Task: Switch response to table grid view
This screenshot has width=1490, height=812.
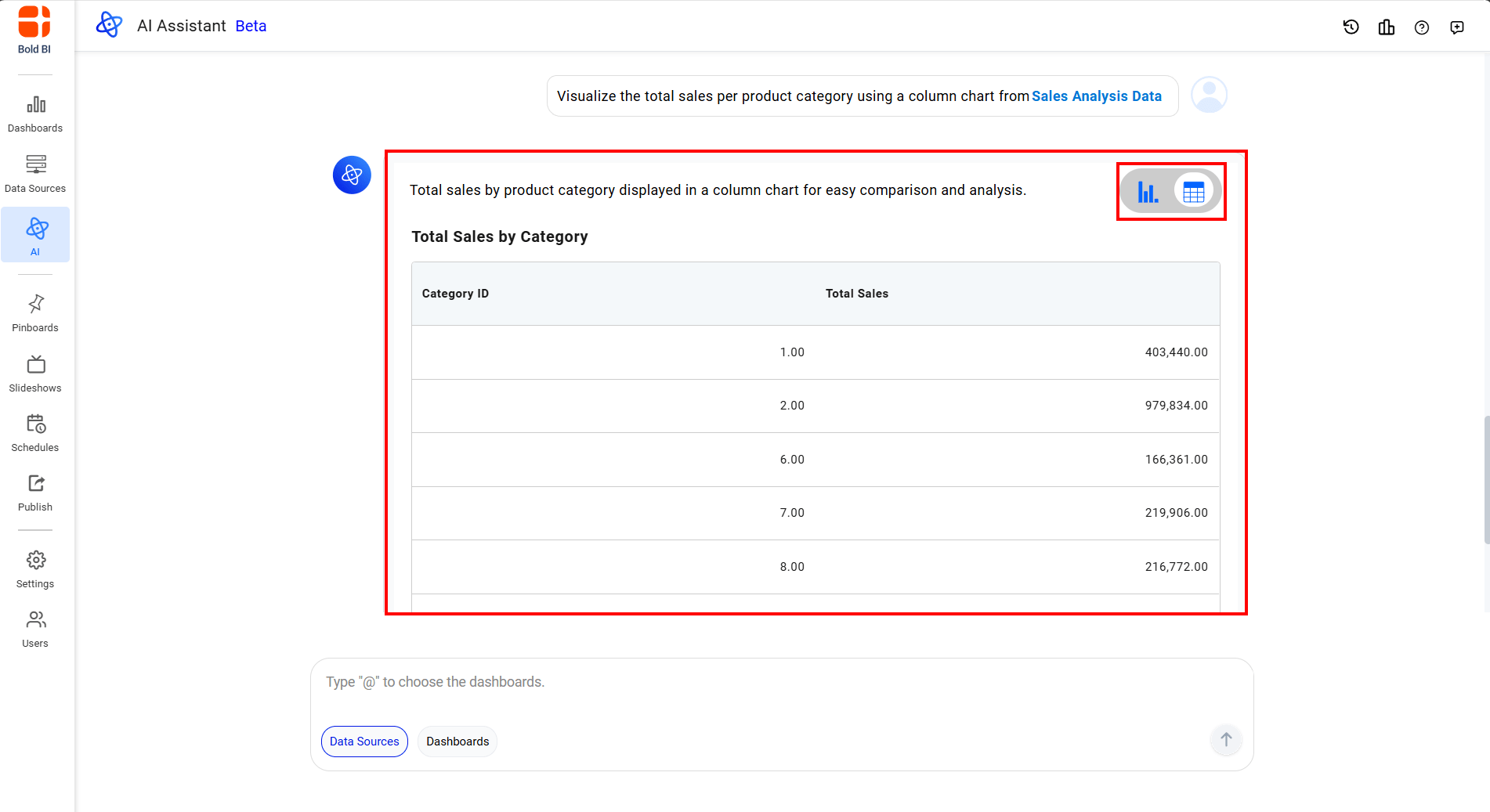Action: point(1193,192)
